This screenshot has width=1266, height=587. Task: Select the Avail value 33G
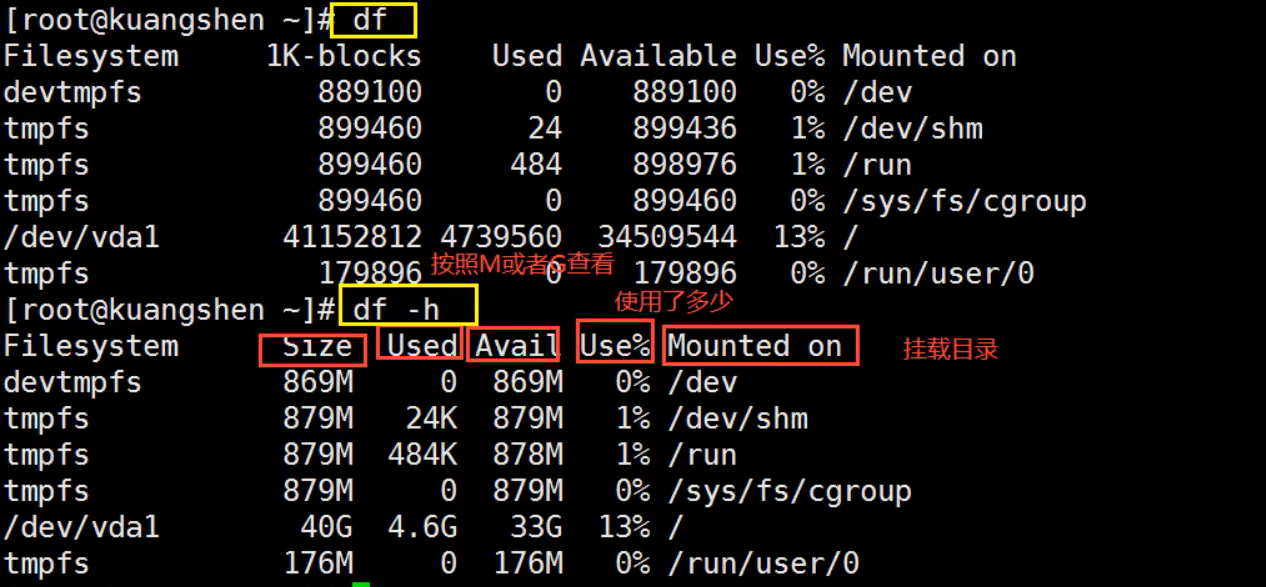click(536, 527)
